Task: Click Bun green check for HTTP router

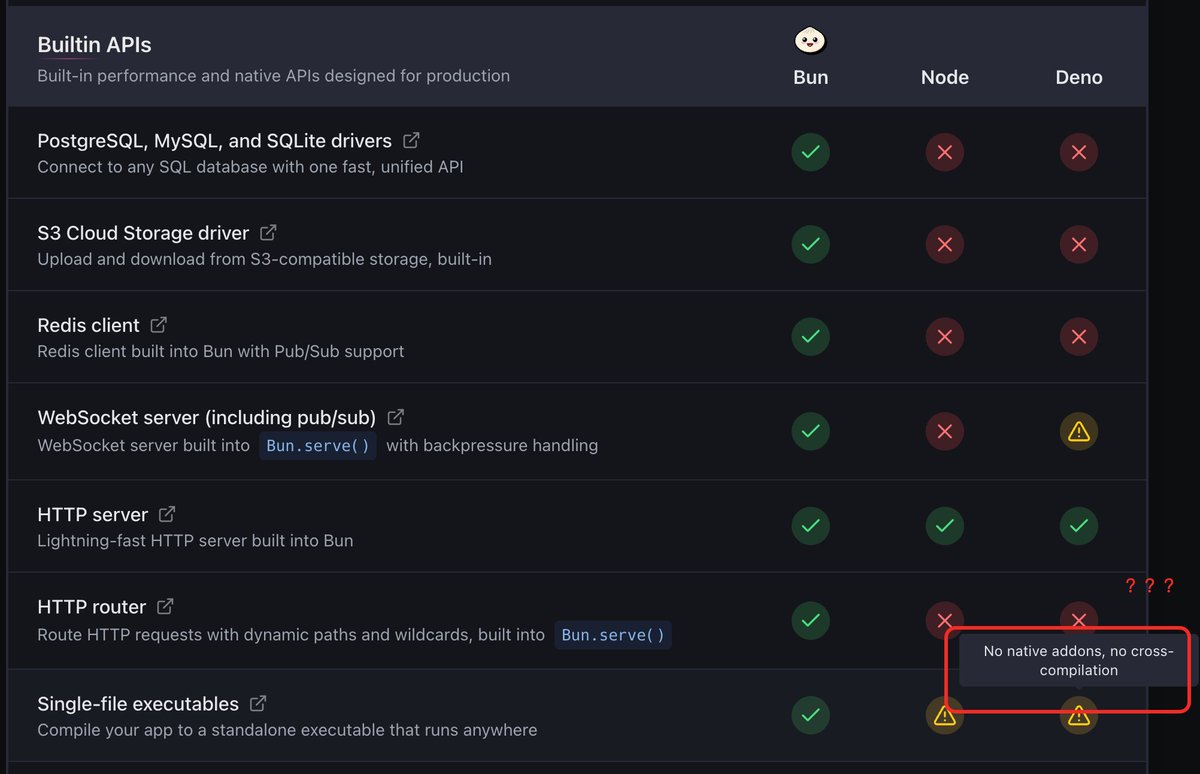Action: [810, 621]
